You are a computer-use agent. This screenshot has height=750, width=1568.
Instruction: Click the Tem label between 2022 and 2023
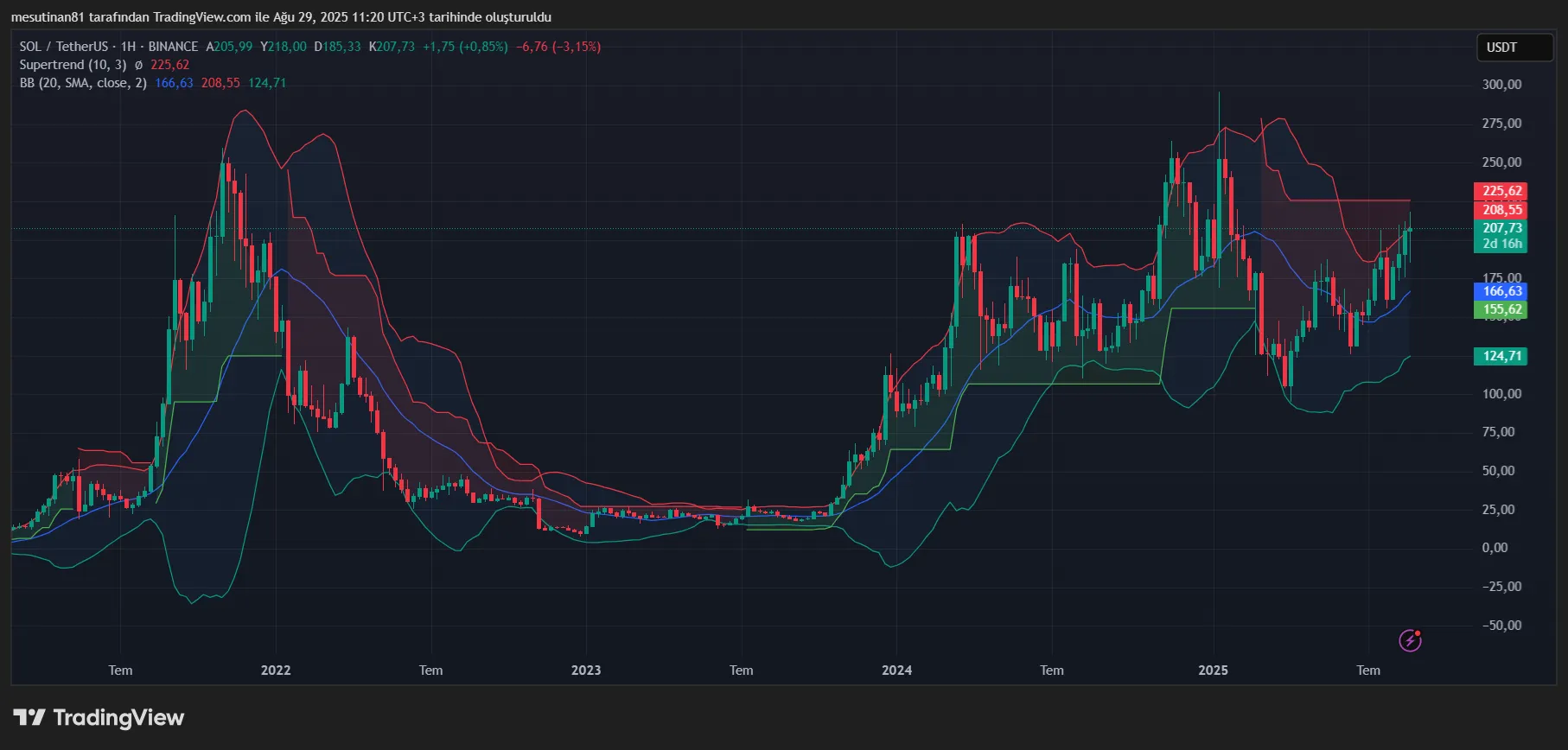point(430,671)
